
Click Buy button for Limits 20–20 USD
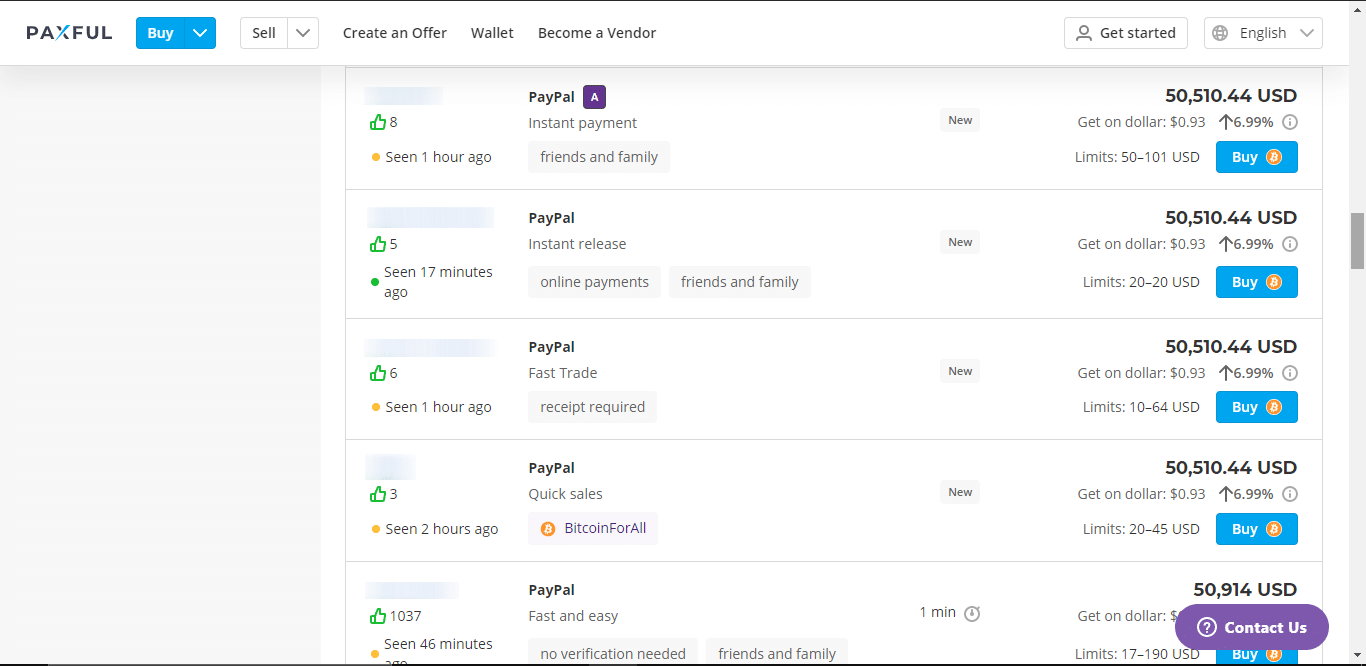tap(1256, 282)
